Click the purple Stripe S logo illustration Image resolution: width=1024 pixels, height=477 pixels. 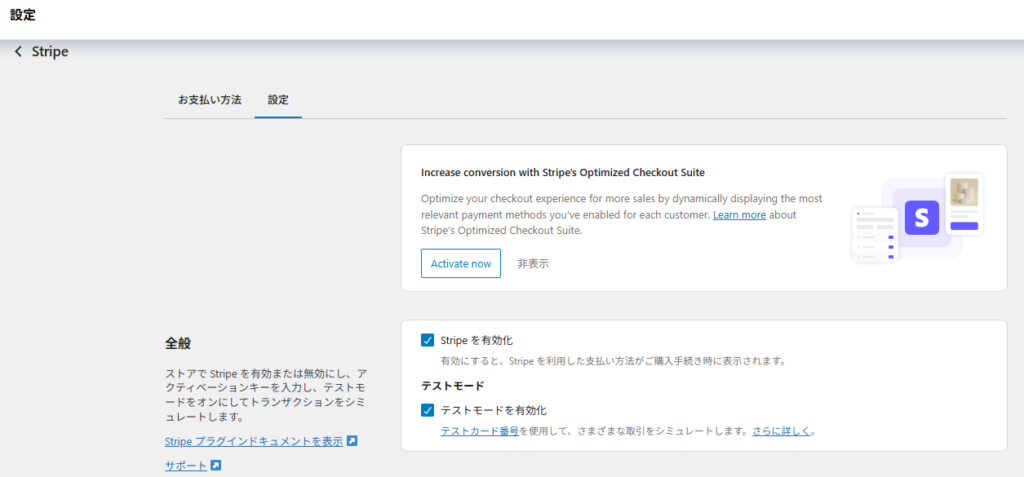922,217
